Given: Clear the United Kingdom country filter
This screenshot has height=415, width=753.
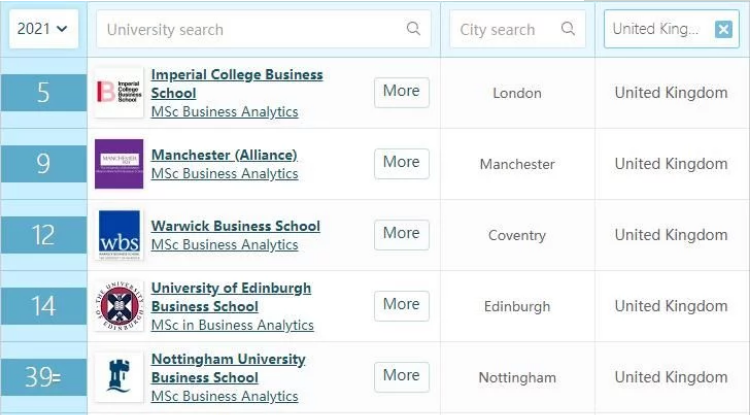Looking at the screenshot, I should 723,29.
